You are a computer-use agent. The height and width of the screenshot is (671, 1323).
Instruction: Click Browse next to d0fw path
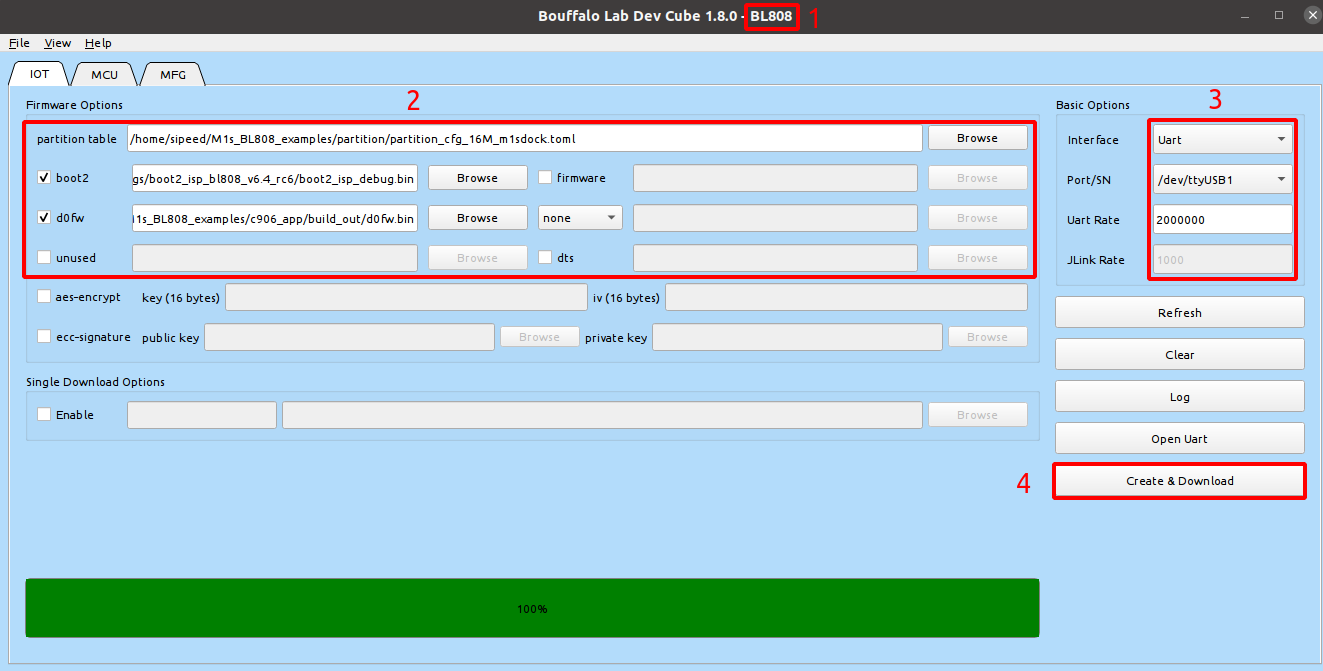tap(477, 218)
